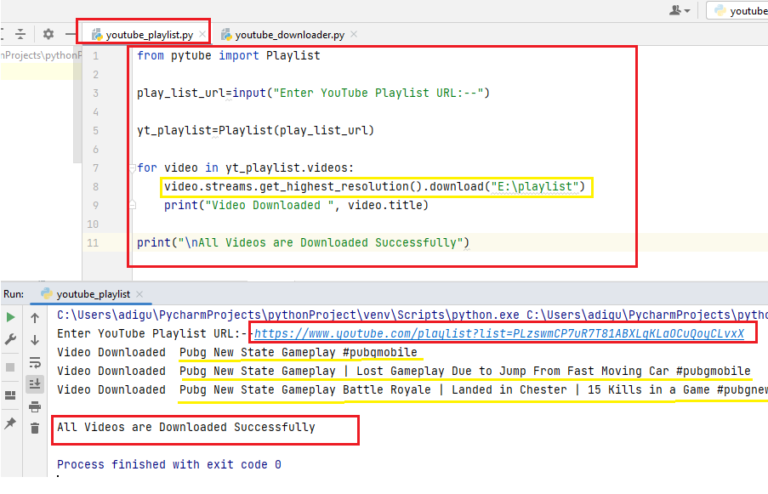Toggle soft-wrap in console output
The width and height of the screenshot is (768, 494).
pos(35,362)
